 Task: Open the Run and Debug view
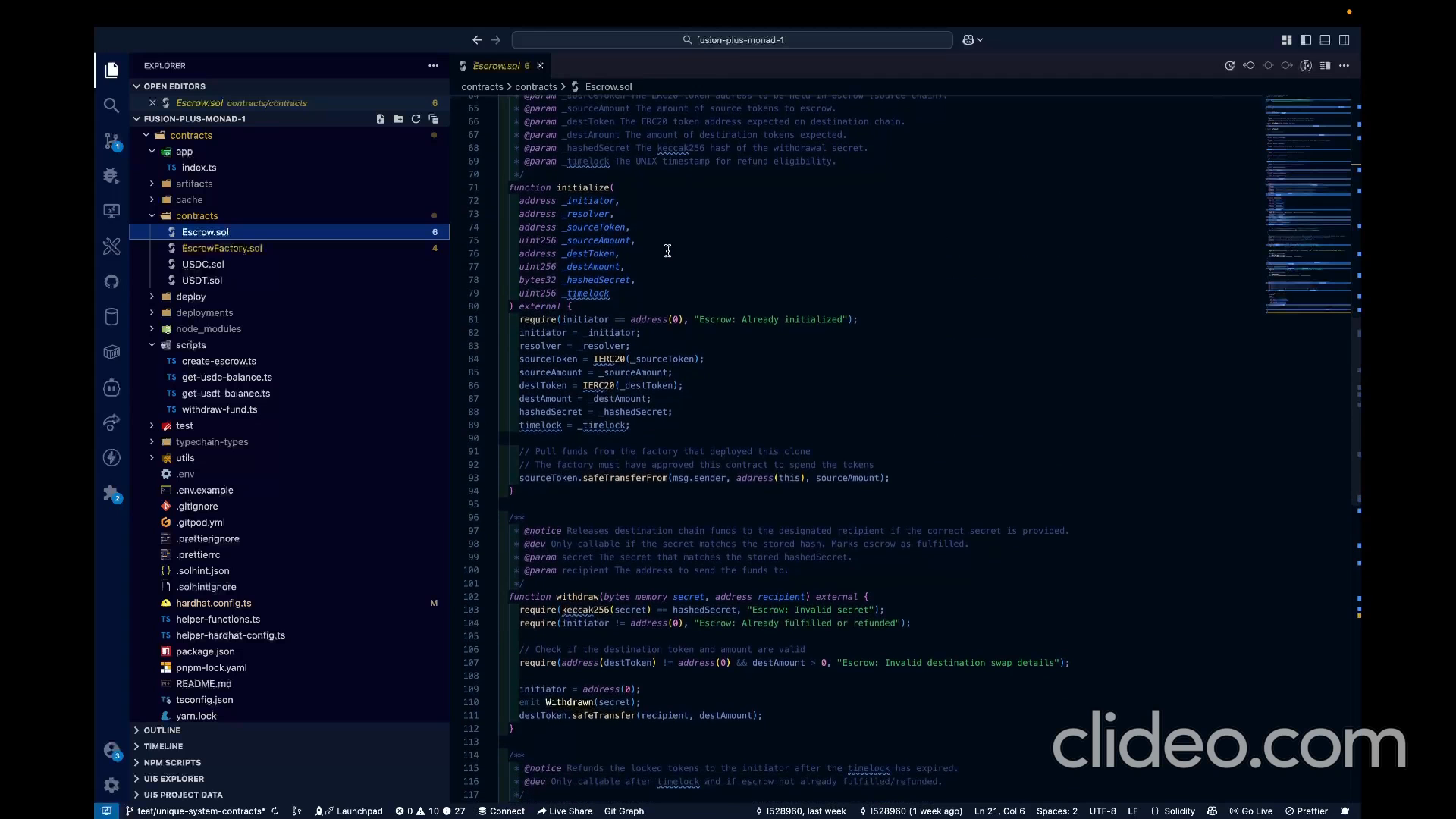tap(111, 176)
